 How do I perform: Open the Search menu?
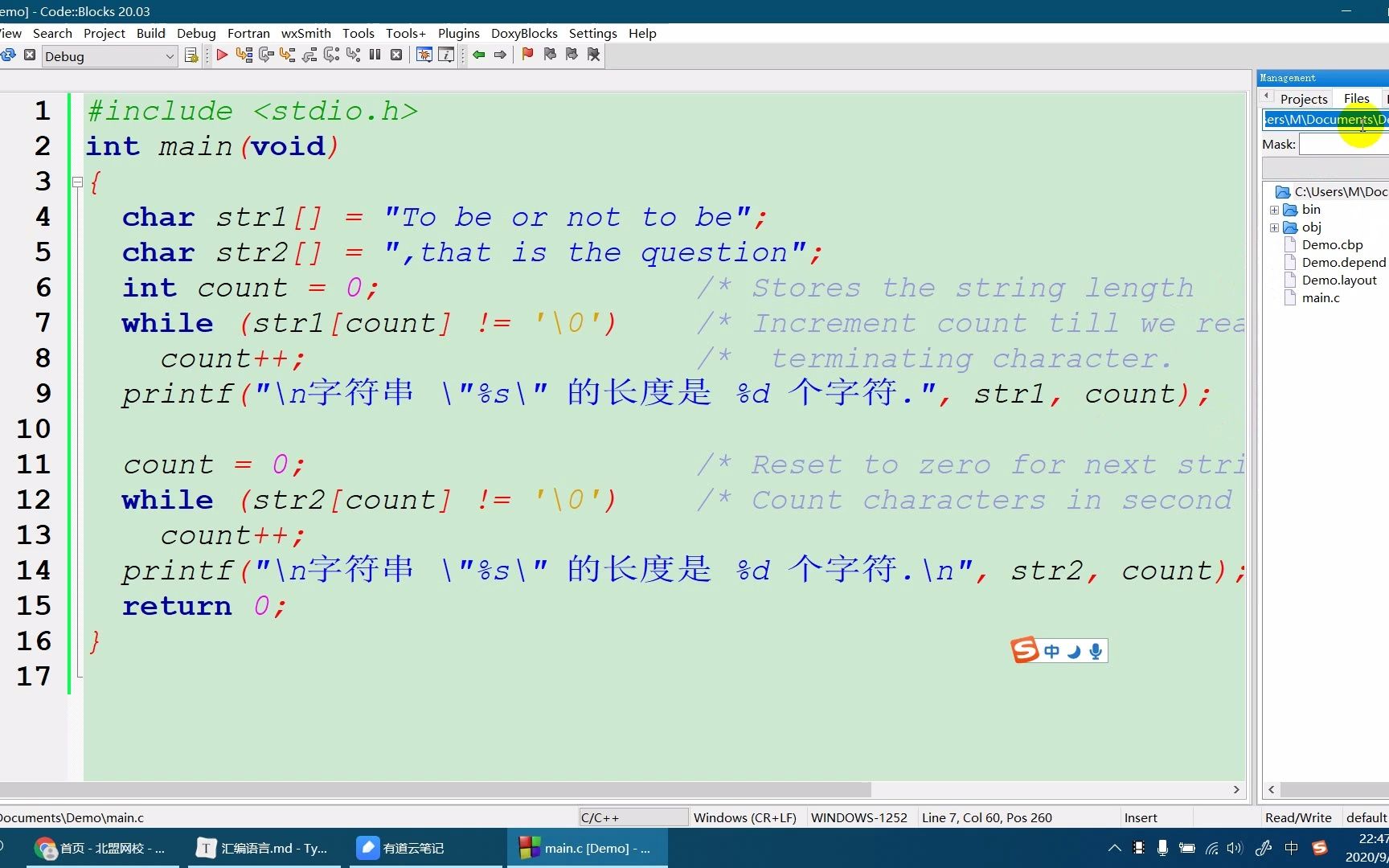tap(52, 33)
